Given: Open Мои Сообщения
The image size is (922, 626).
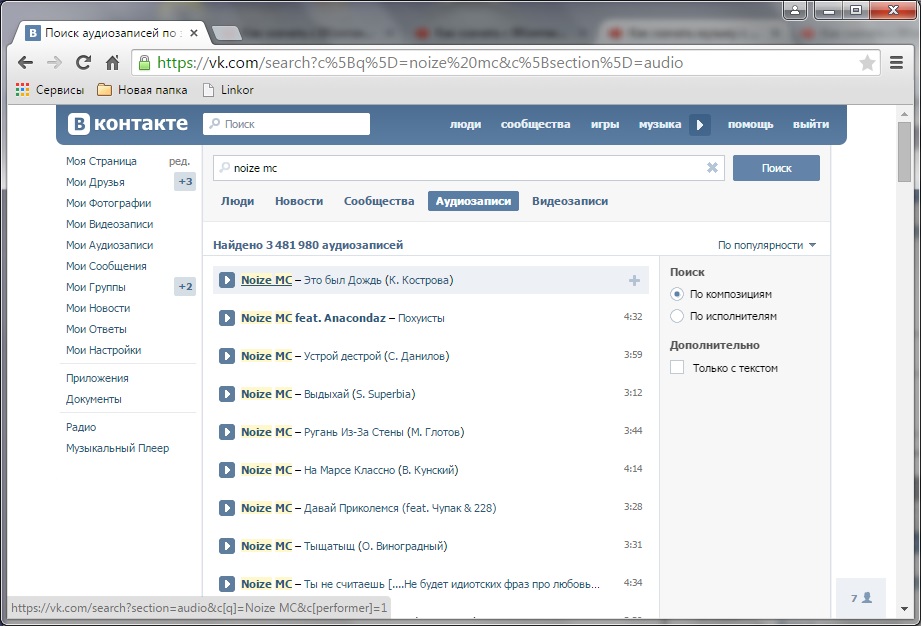Looking at the screenshot, I should coord(106,266).
